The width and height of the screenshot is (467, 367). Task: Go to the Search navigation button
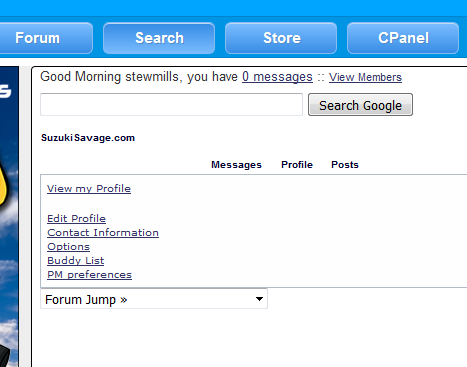coord(159,38)
